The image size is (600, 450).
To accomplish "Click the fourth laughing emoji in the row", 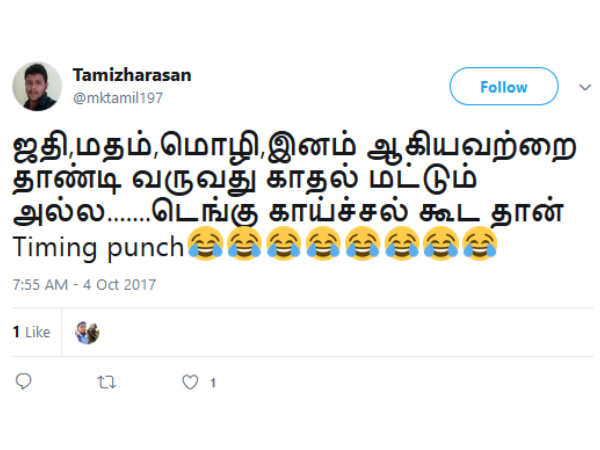I will tap(323, 244).
